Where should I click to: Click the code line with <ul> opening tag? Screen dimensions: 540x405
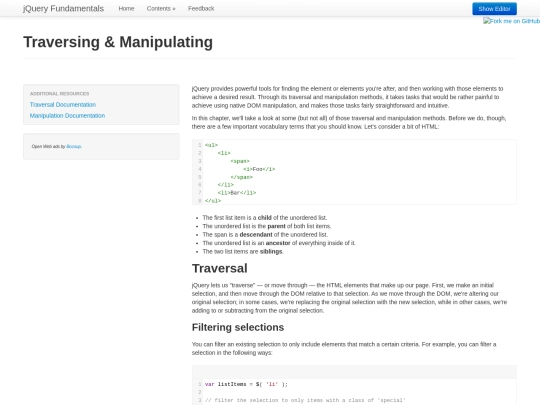[211, 145]
